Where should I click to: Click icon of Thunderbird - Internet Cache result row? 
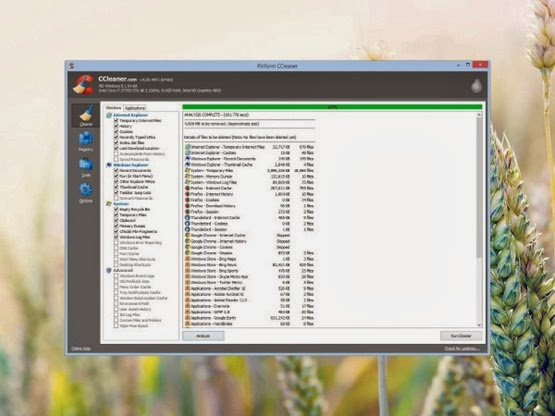(188, 217)
